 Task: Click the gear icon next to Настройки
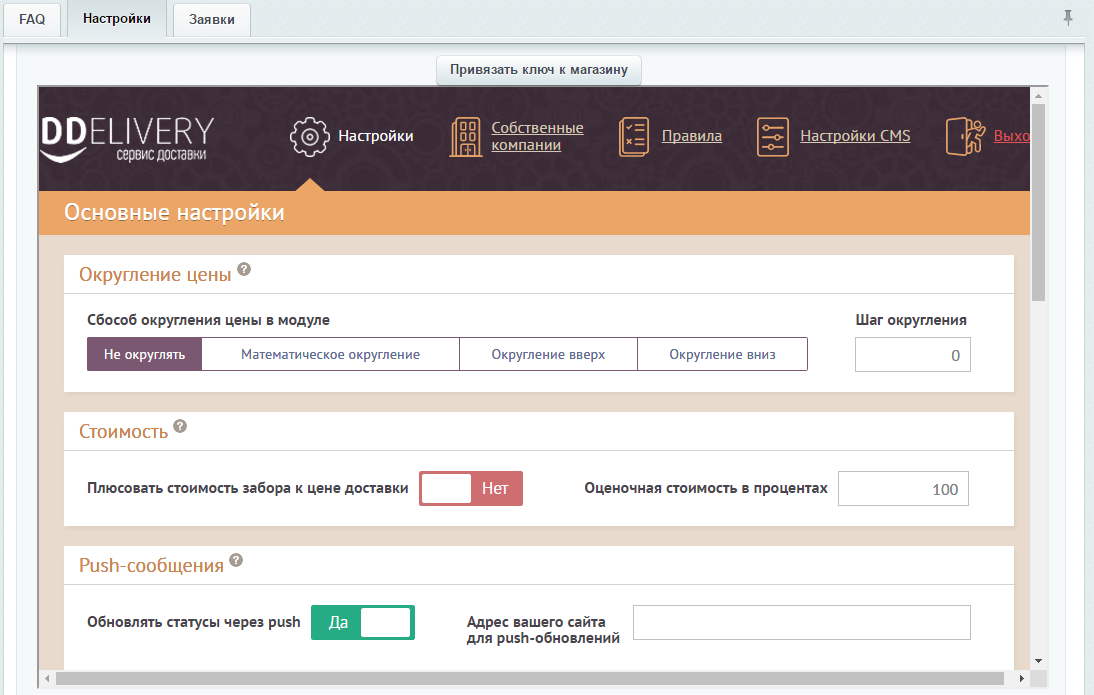[x=309, y=137]
